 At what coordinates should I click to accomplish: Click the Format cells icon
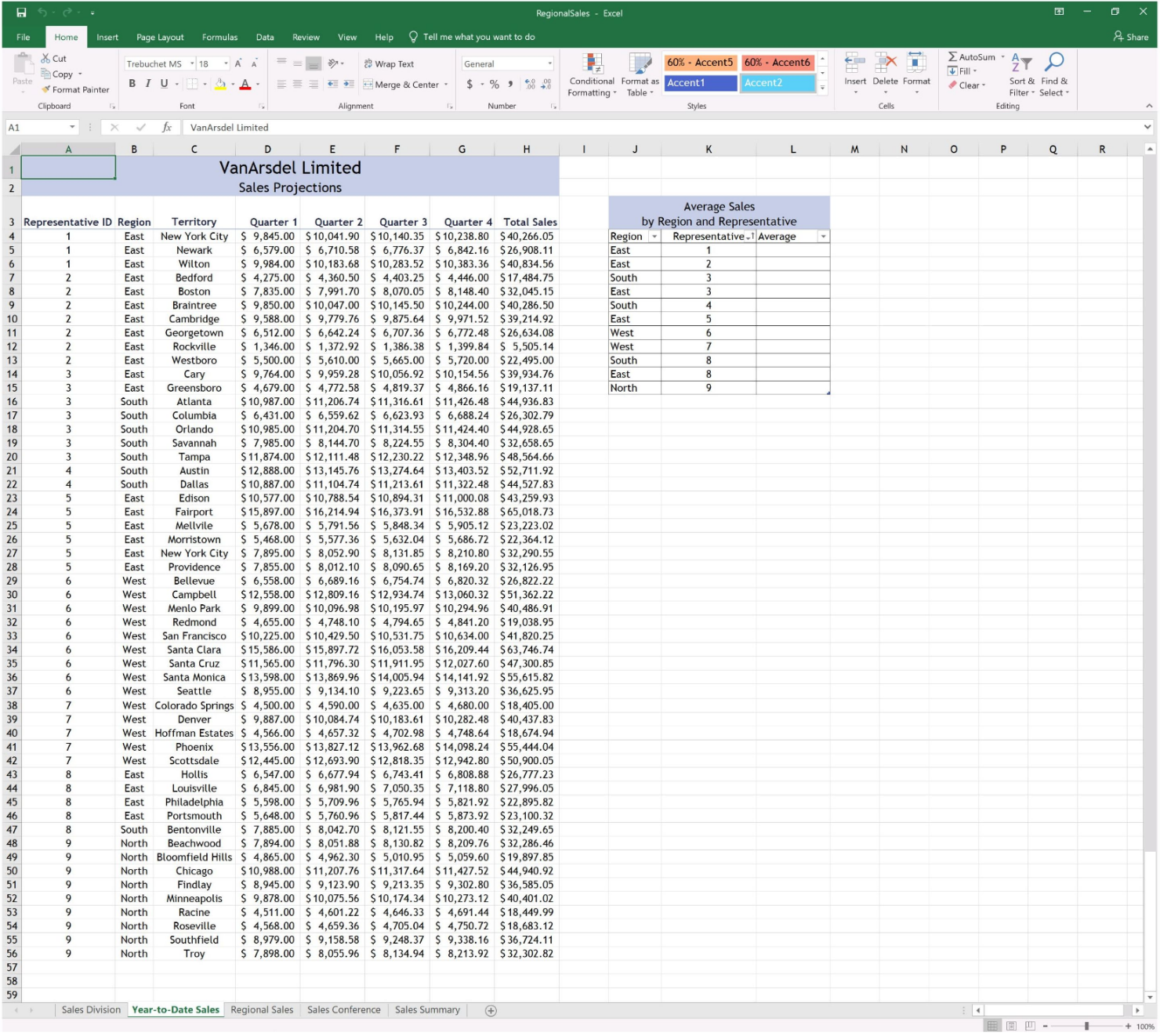click(x=916, y=63)
